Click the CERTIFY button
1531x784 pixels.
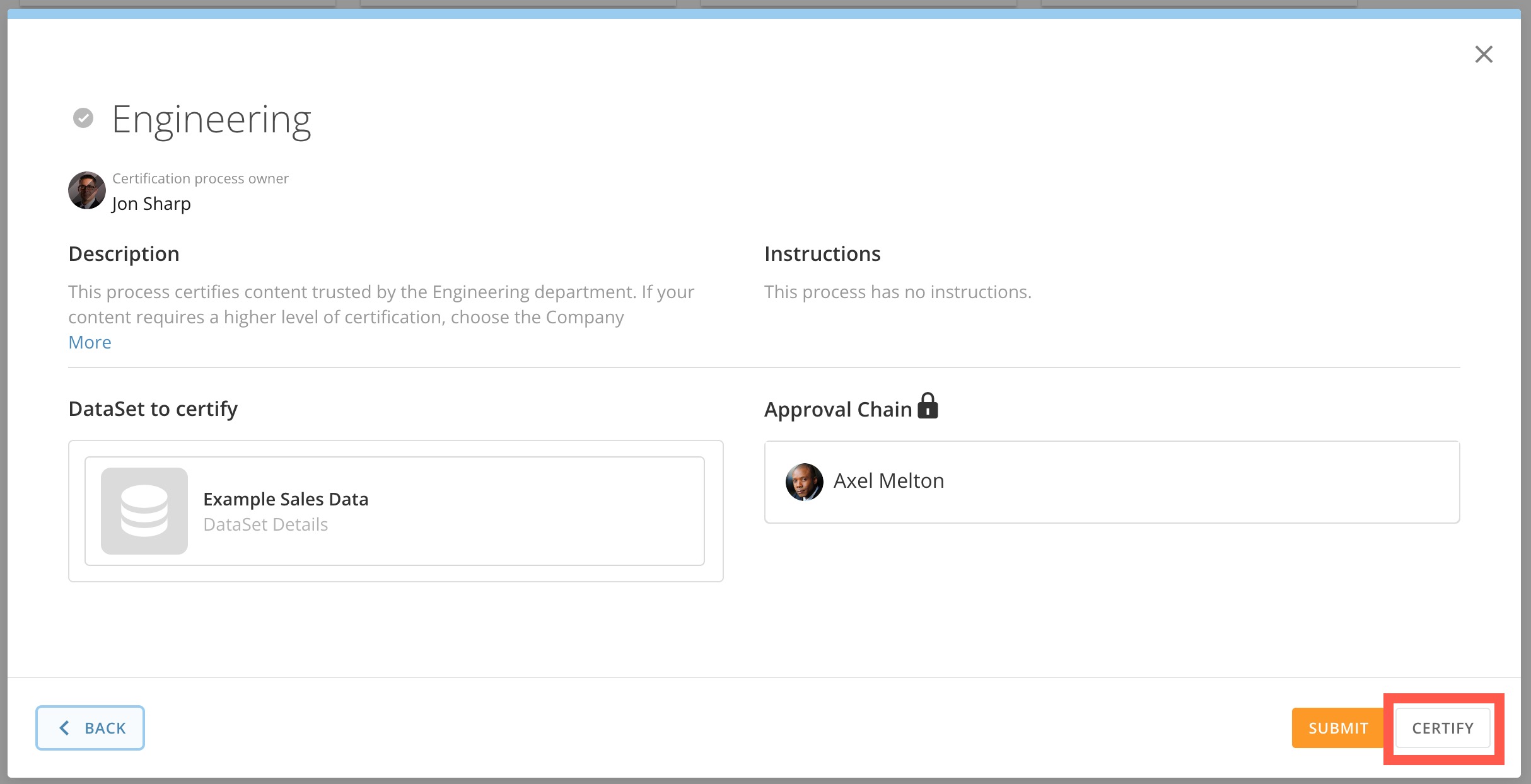pyautogui.click(x=1443, y=728)
